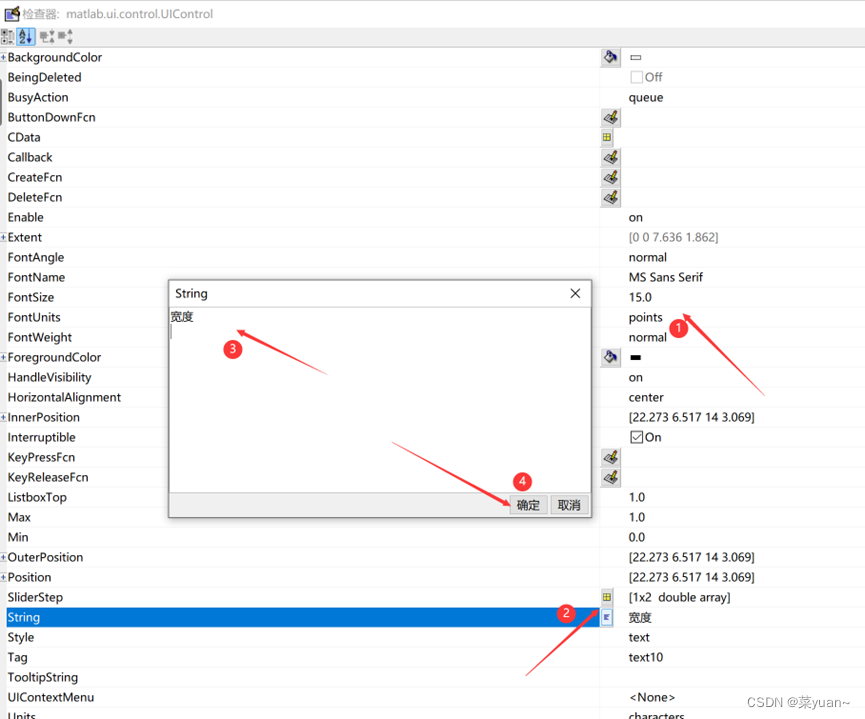Screen dimensions: 865x719
Task: Uncheck the Interruptible On checkbox
Action: click(637, 438)
